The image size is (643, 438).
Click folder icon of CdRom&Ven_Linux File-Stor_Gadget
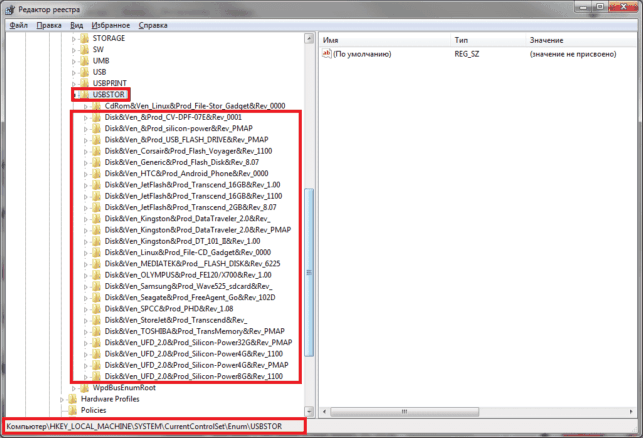point(96,106)
